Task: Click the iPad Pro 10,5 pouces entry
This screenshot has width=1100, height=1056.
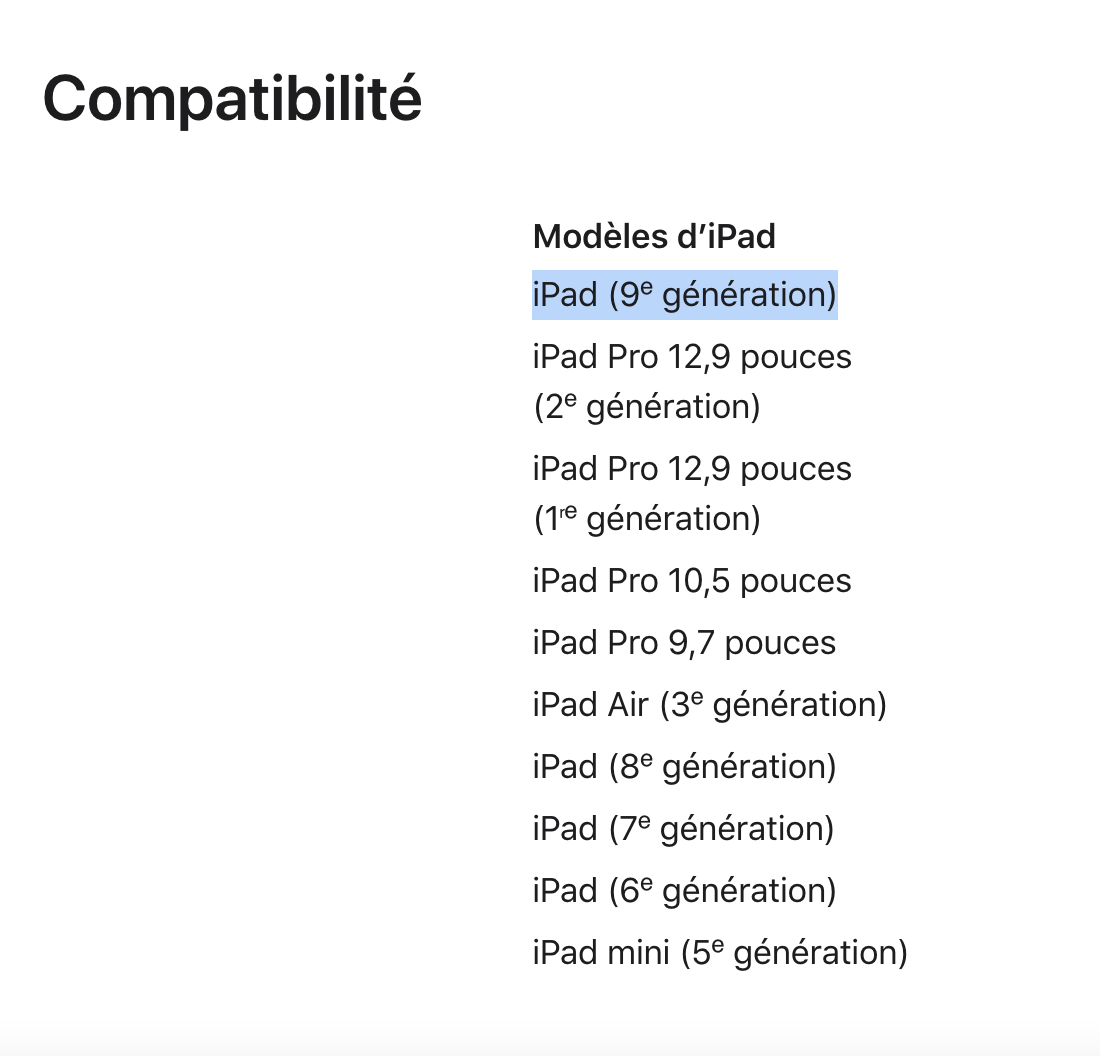Action: pyautogui.click(x=692, y=581)
